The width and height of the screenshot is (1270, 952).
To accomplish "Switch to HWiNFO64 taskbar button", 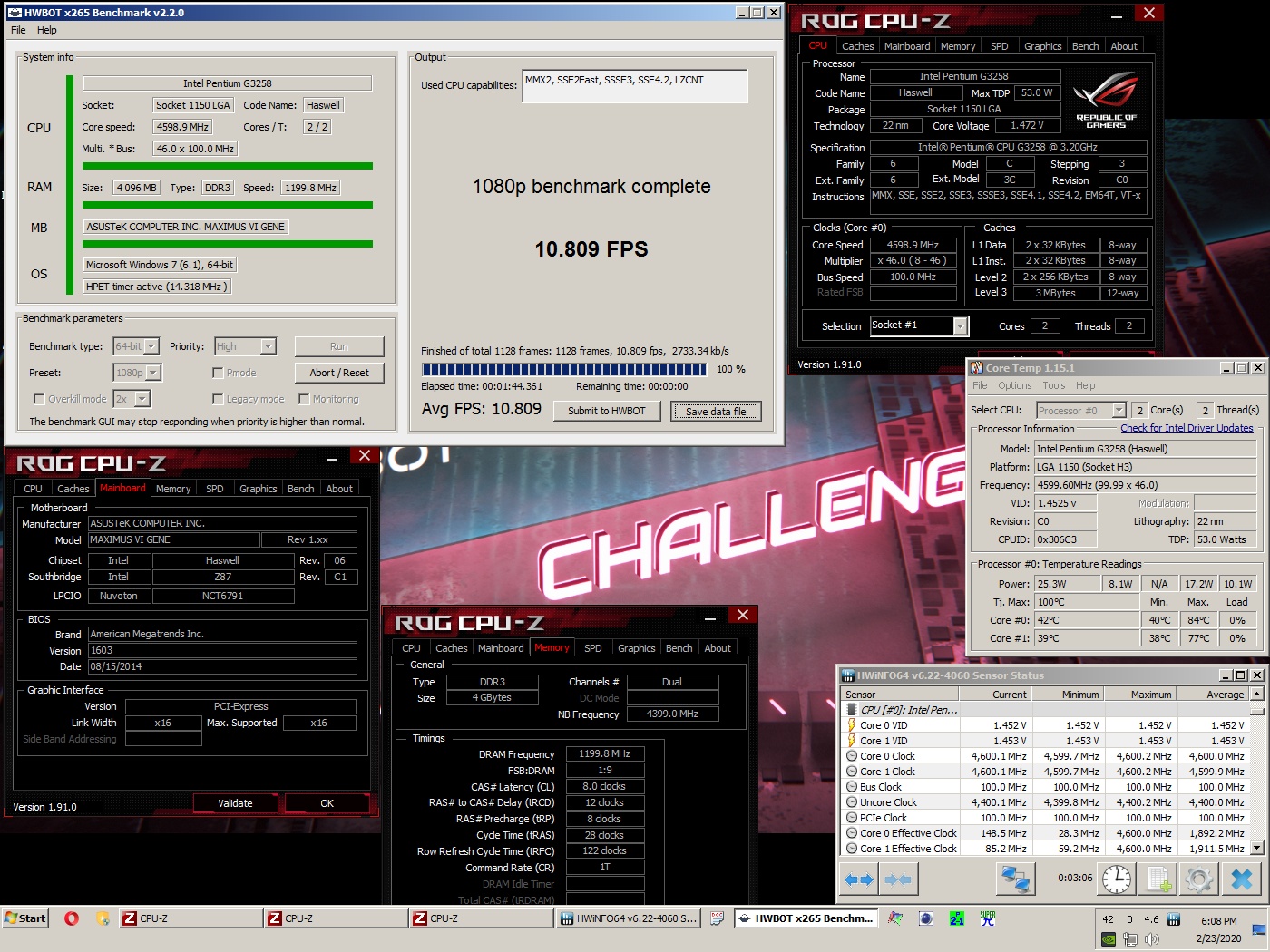I will click(x=629, y=918).
